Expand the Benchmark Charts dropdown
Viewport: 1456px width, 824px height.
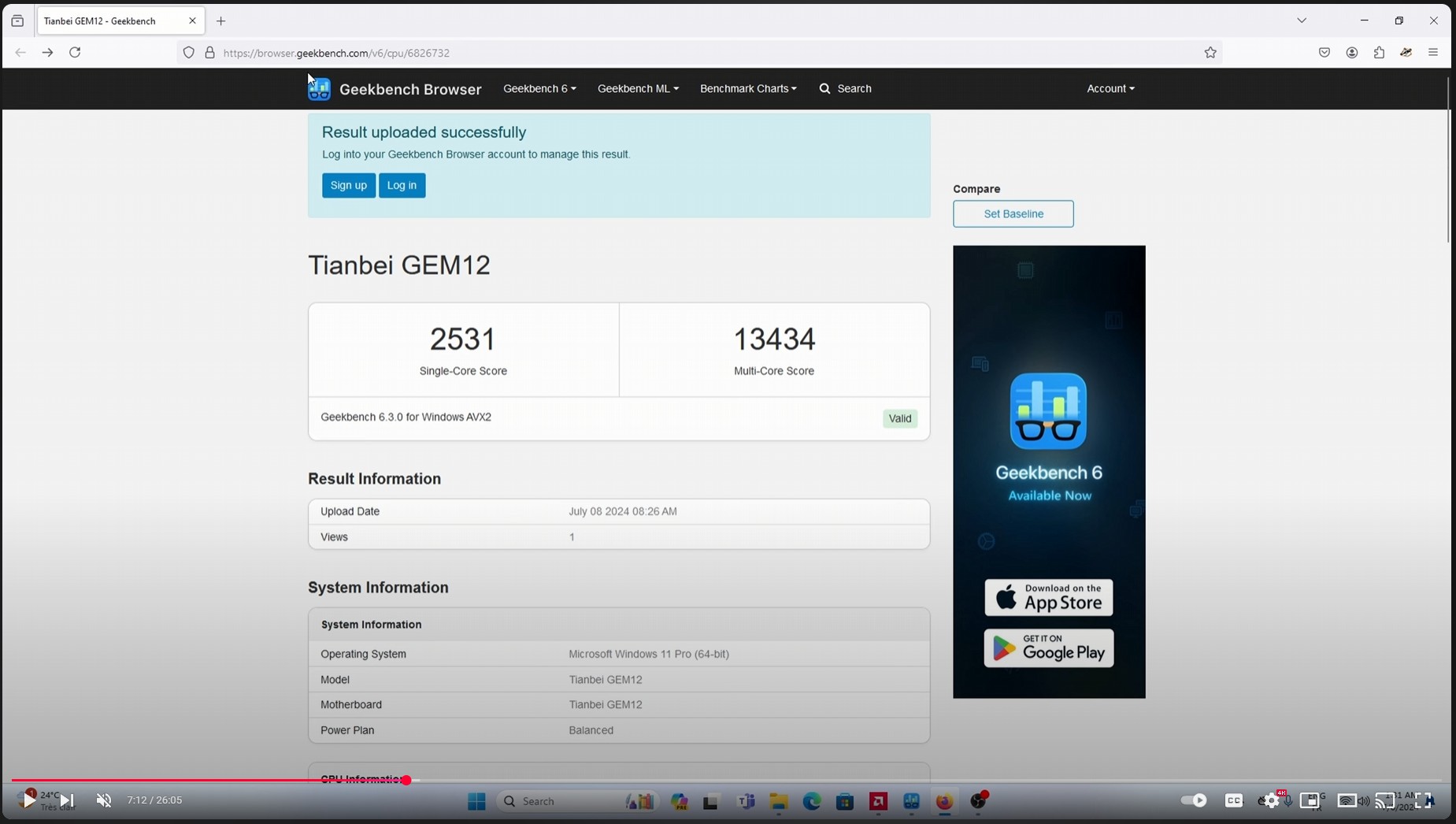coord(748,89)
